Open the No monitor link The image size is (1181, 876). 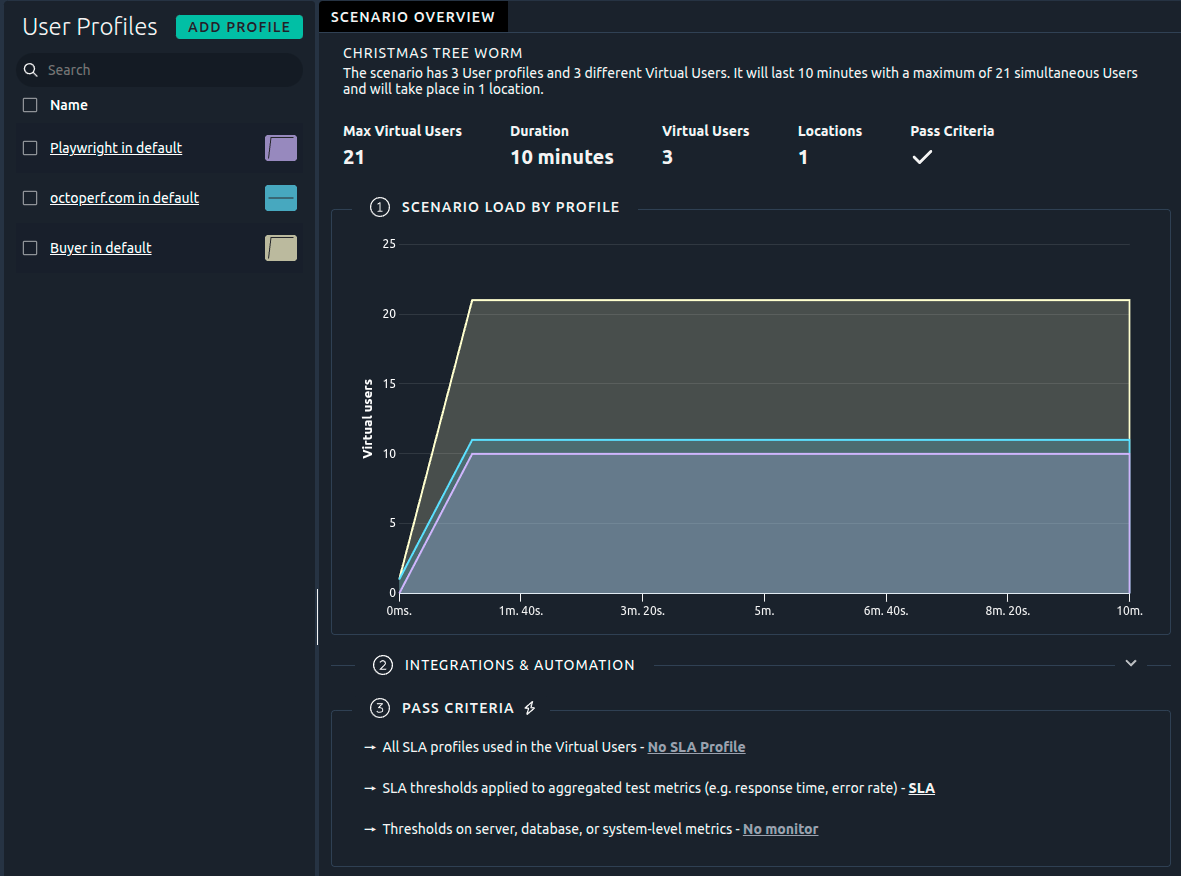pyautogui.click(x=780, y=829)
